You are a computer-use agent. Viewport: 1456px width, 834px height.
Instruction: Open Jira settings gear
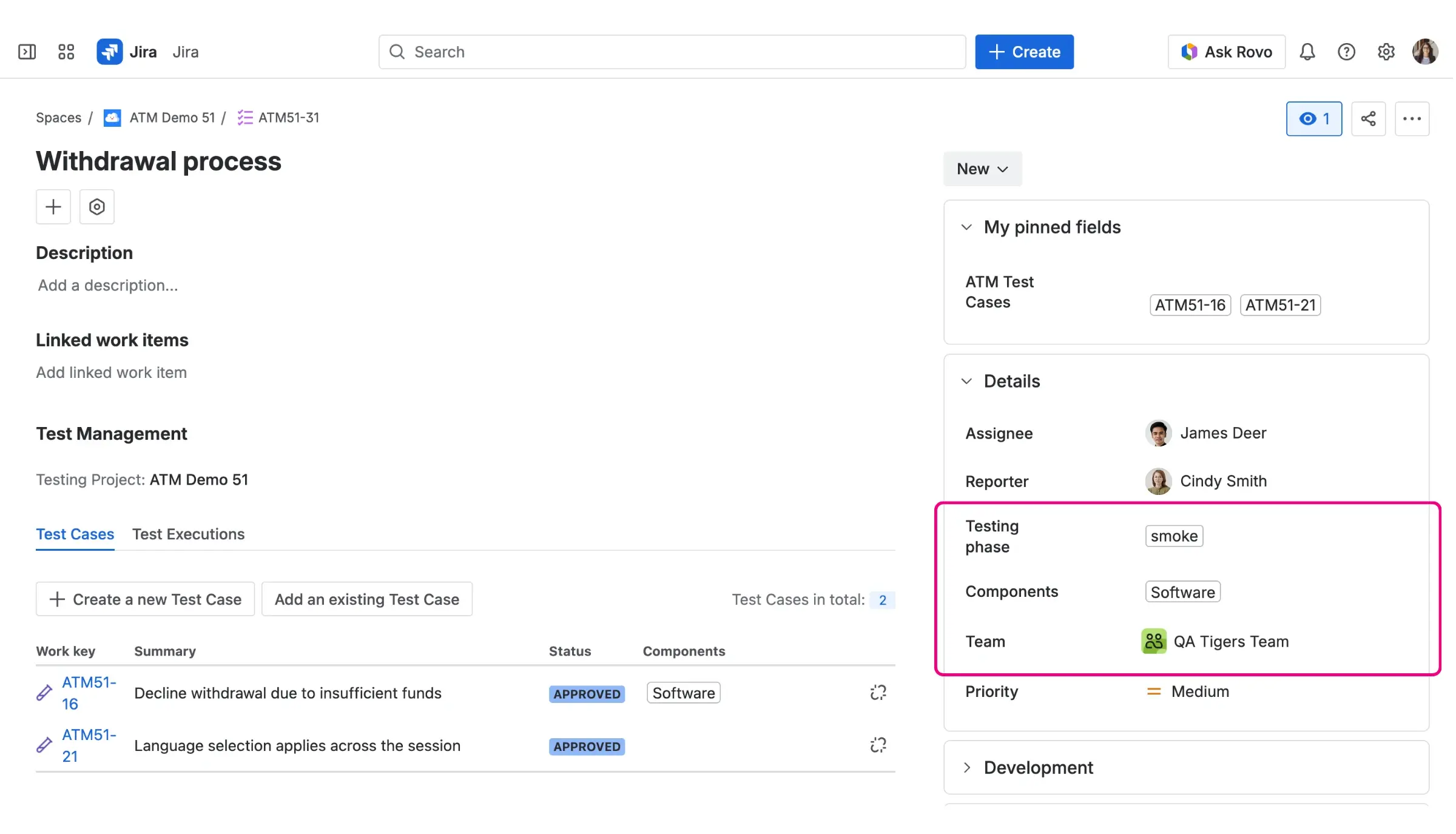[x=1386, y=52]
